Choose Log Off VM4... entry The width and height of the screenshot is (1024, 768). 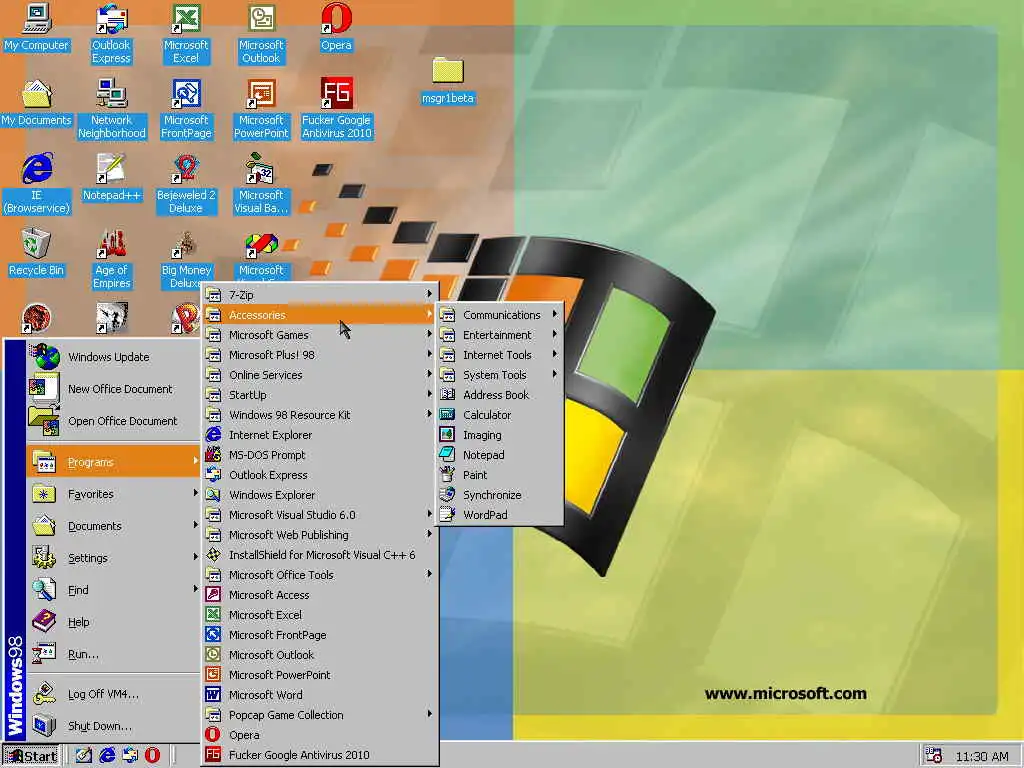pyautogui.click(x=113, y=694)
